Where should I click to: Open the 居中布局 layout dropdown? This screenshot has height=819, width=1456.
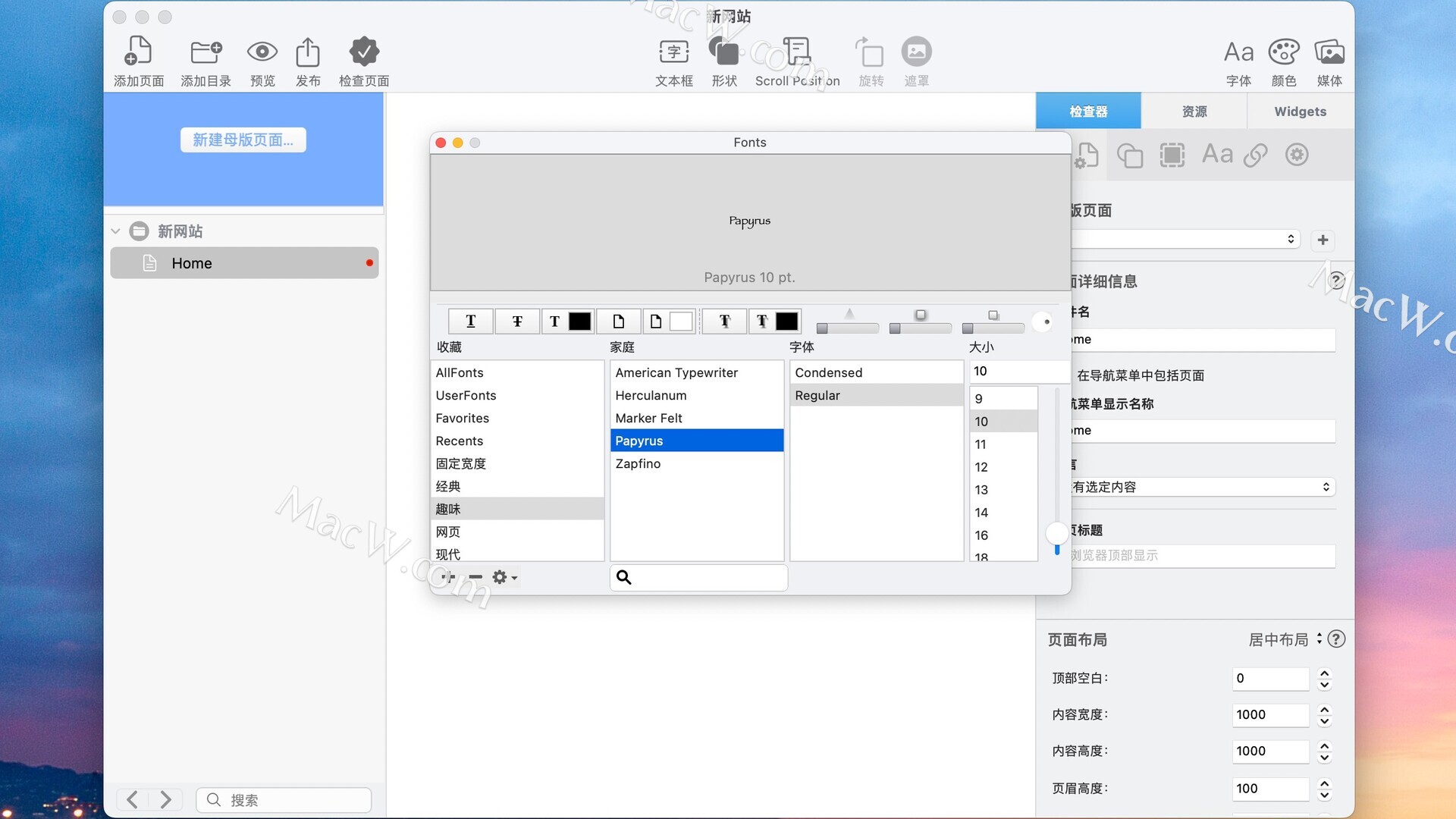coord(1285,639)
